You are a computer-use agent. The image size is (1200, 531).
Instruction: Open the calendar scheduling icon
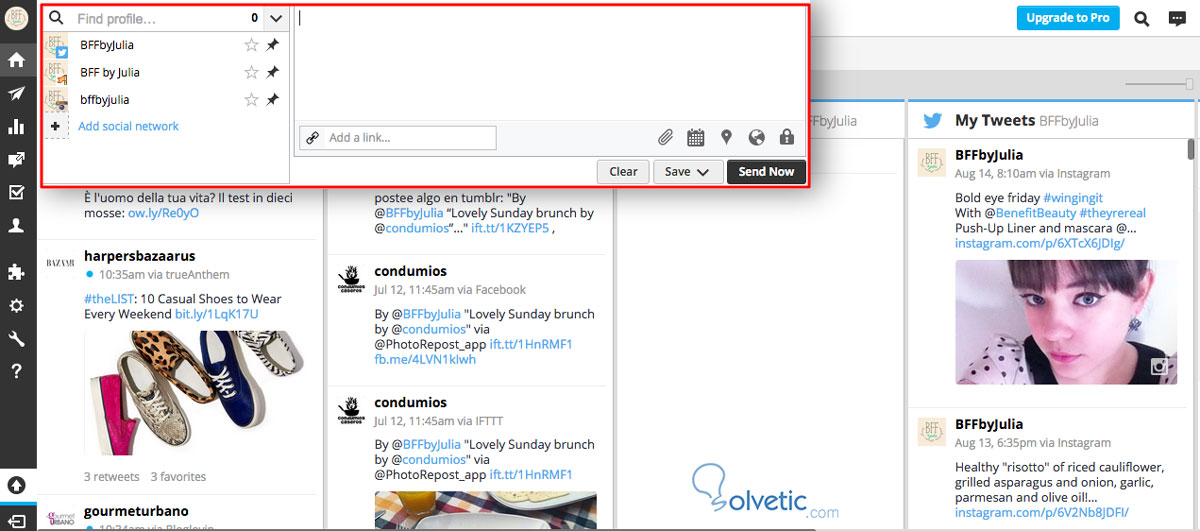coord(696,138)
